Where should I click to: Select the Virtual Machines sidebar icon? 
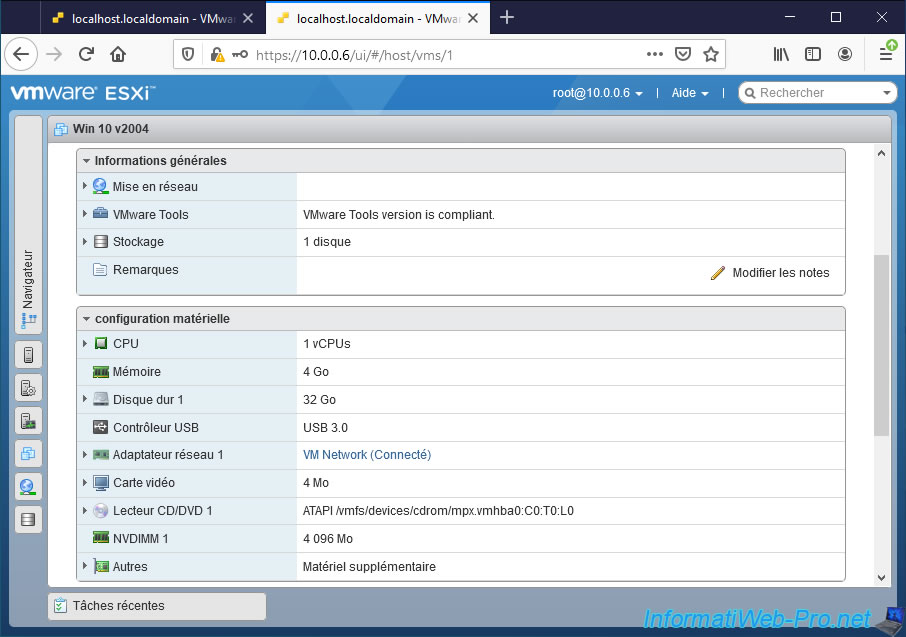28,454
